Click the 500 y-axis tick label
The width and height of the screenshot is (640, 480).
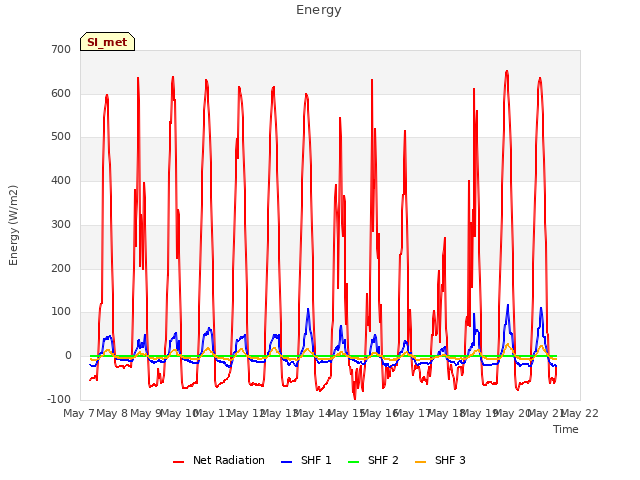point(61,137)
